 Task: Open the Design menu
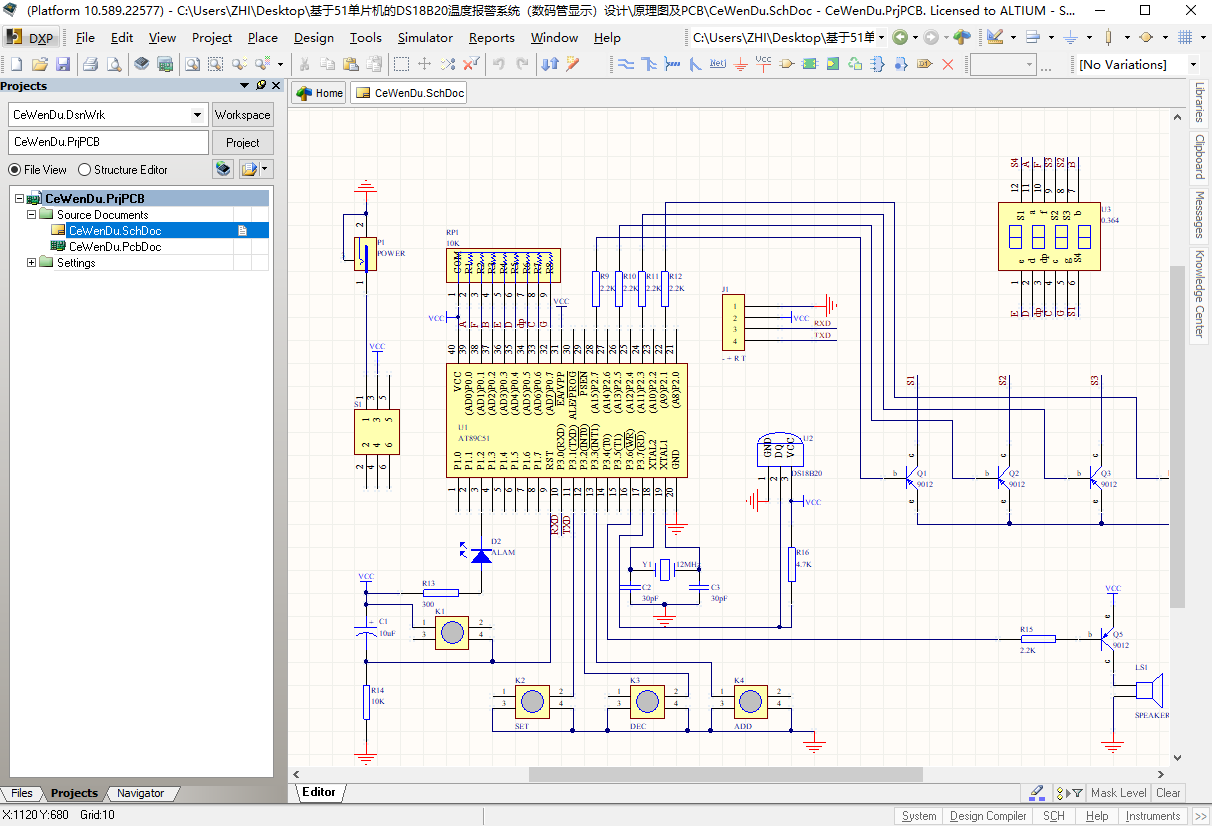click(314, 37)
